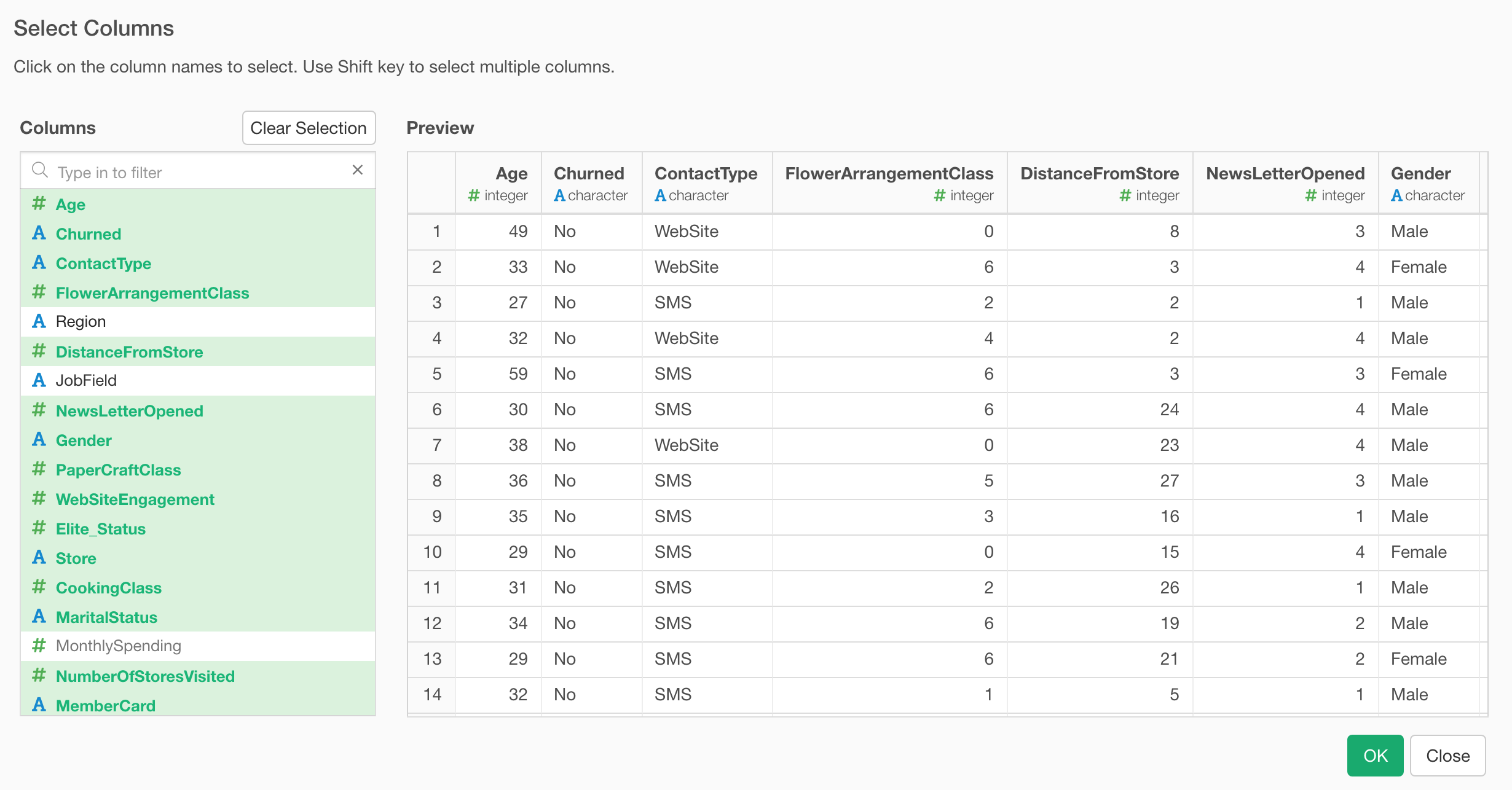The image size is (1512, 790).
Task: Click the integer badge in DistanceFromStore preview header
Action: [x=1125, y=195]
